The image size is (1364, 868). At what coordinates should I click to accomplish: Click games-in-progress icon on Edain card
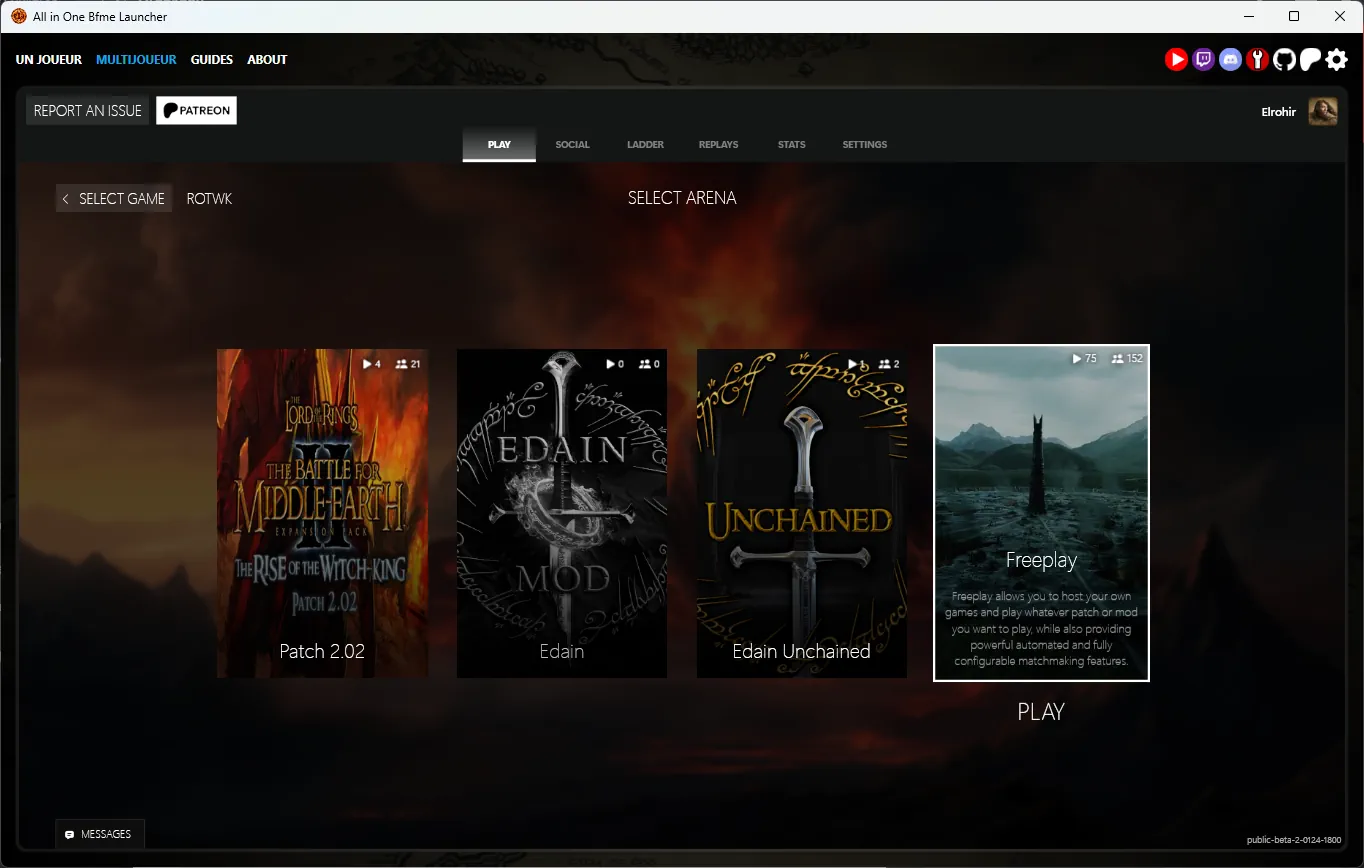click(x=610, y=364)
